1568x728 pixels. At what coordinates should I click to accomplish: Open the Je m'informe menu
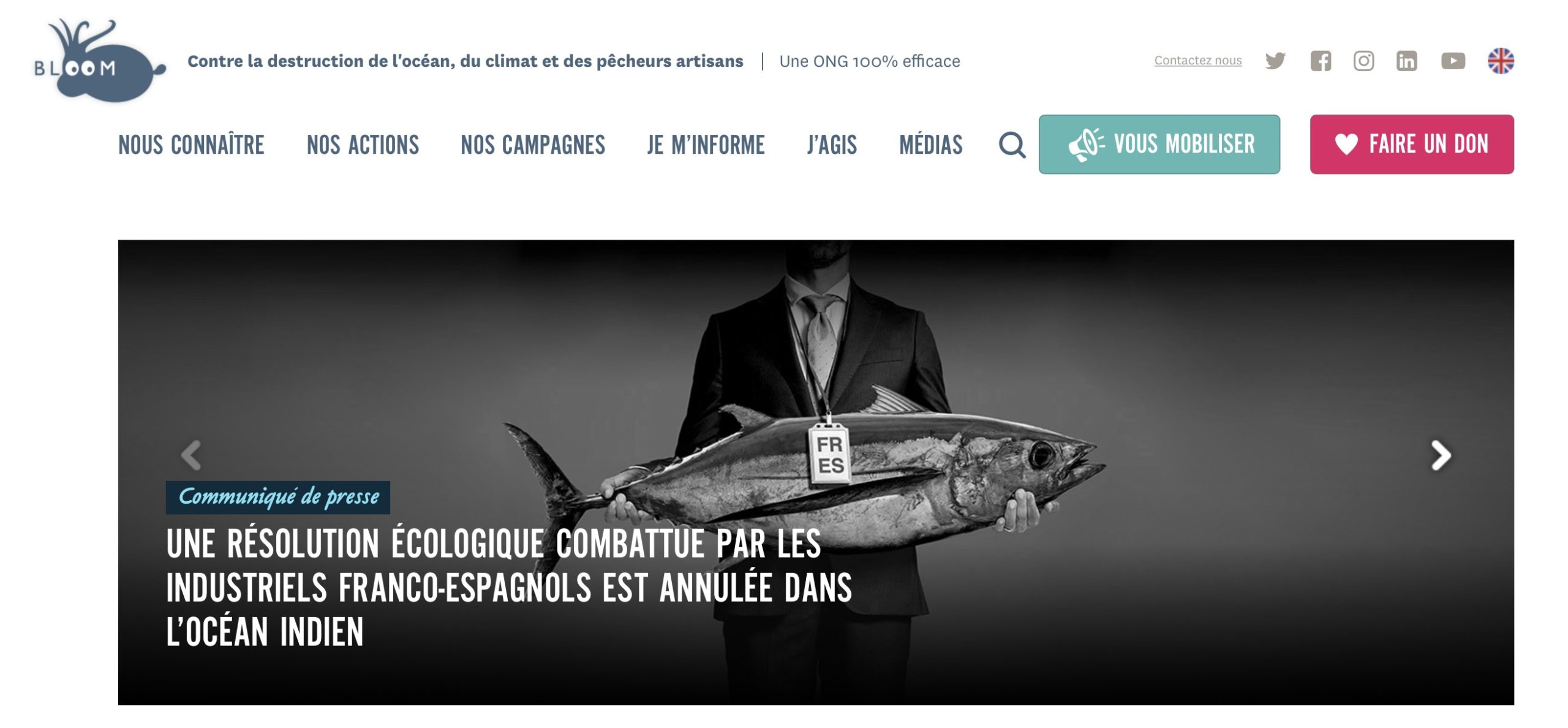(706, 145)
